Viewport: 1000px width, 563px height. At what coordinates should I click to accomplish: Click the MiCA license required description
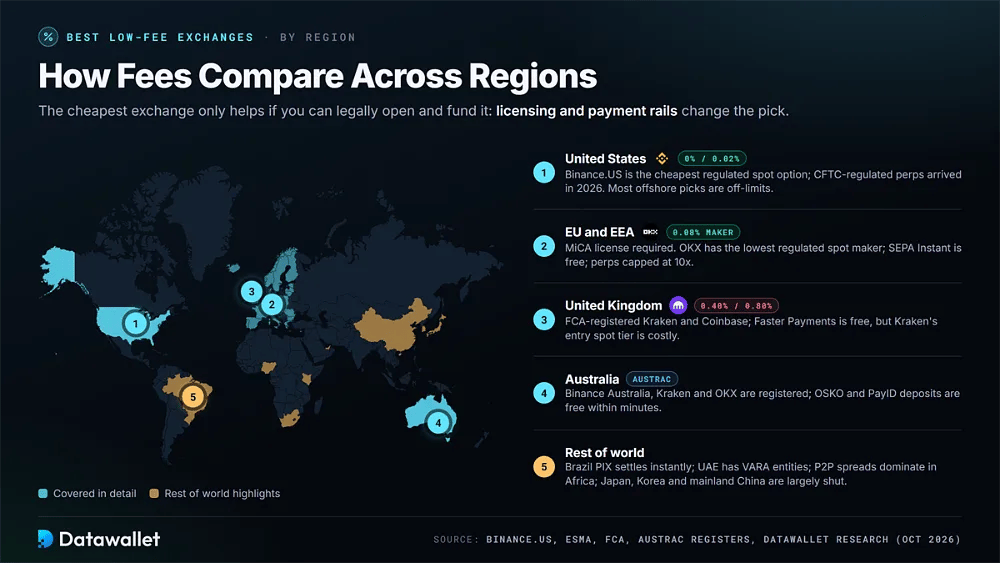tap(763, 255)
